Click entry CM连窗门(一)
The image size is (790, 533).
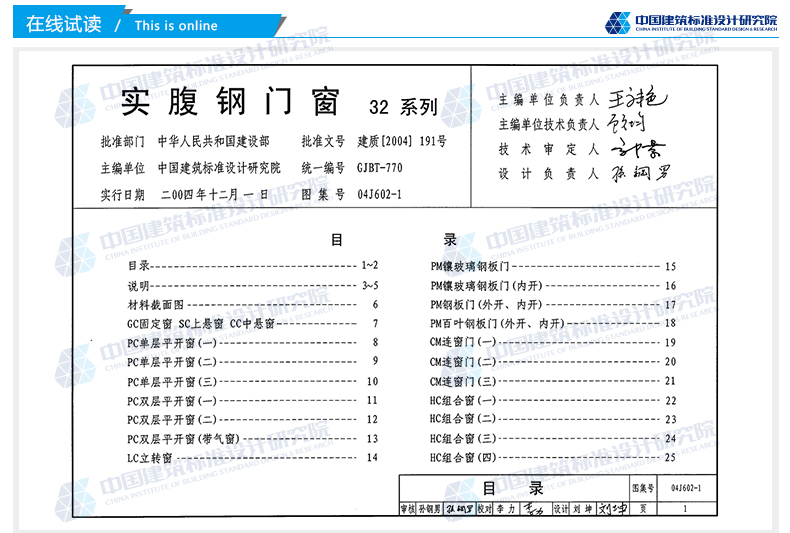click(553, 343)
